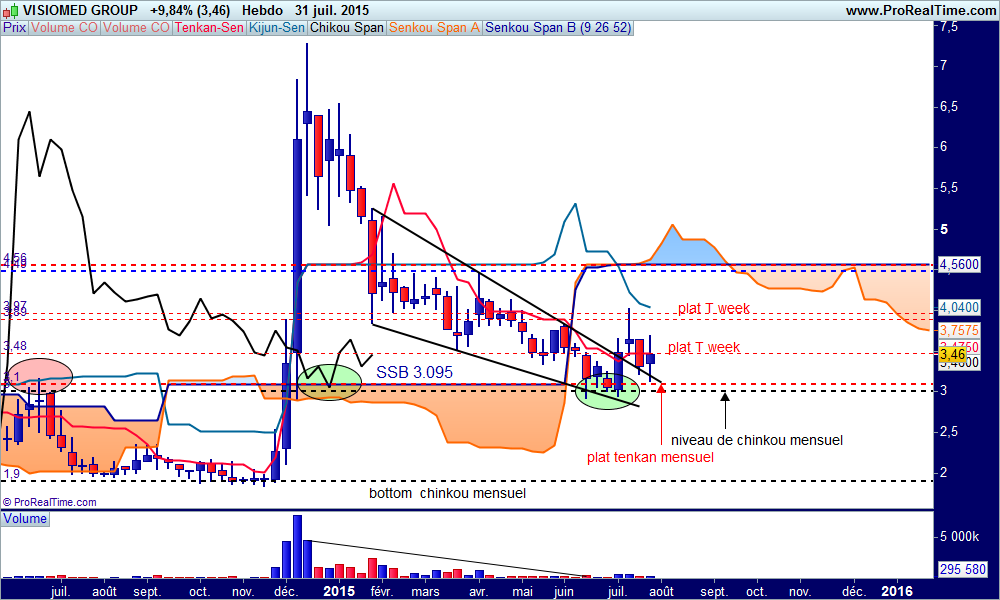Select the Volume CO tab beside Tenkan-Sen
This screenshot has width=1000, height=600.
tap(136, 27)
